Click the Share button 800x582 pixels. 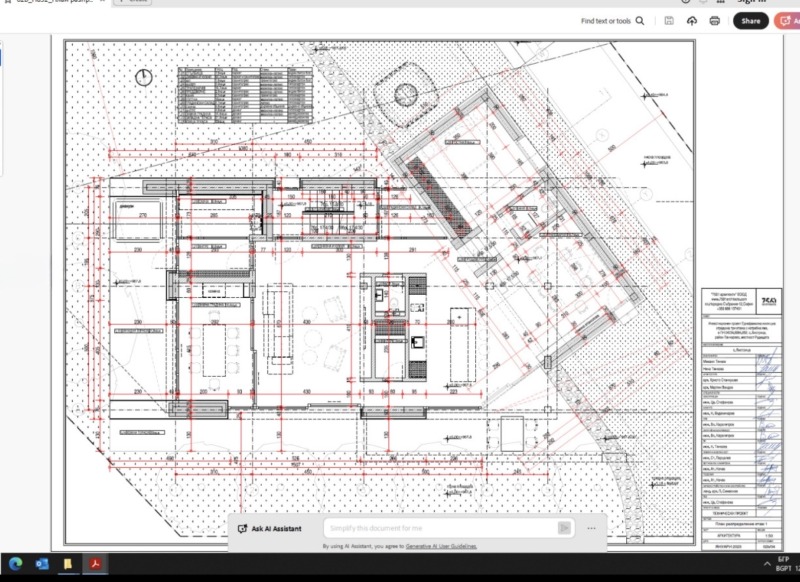tap(750, 20)
